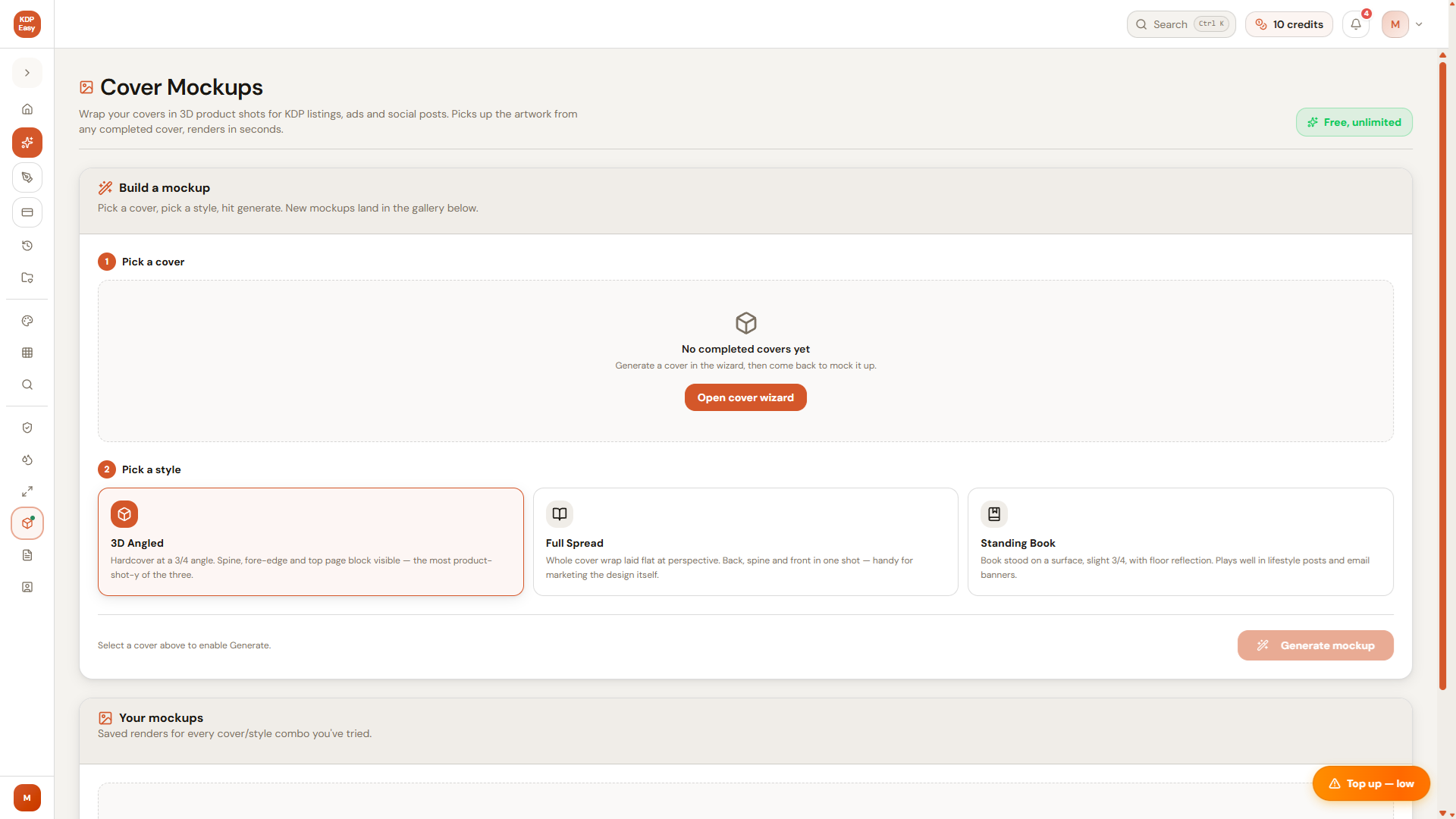Screen dimensions: 1456x819
Task: Click the scrollbar up arrow
Action: click(1442, 55)
